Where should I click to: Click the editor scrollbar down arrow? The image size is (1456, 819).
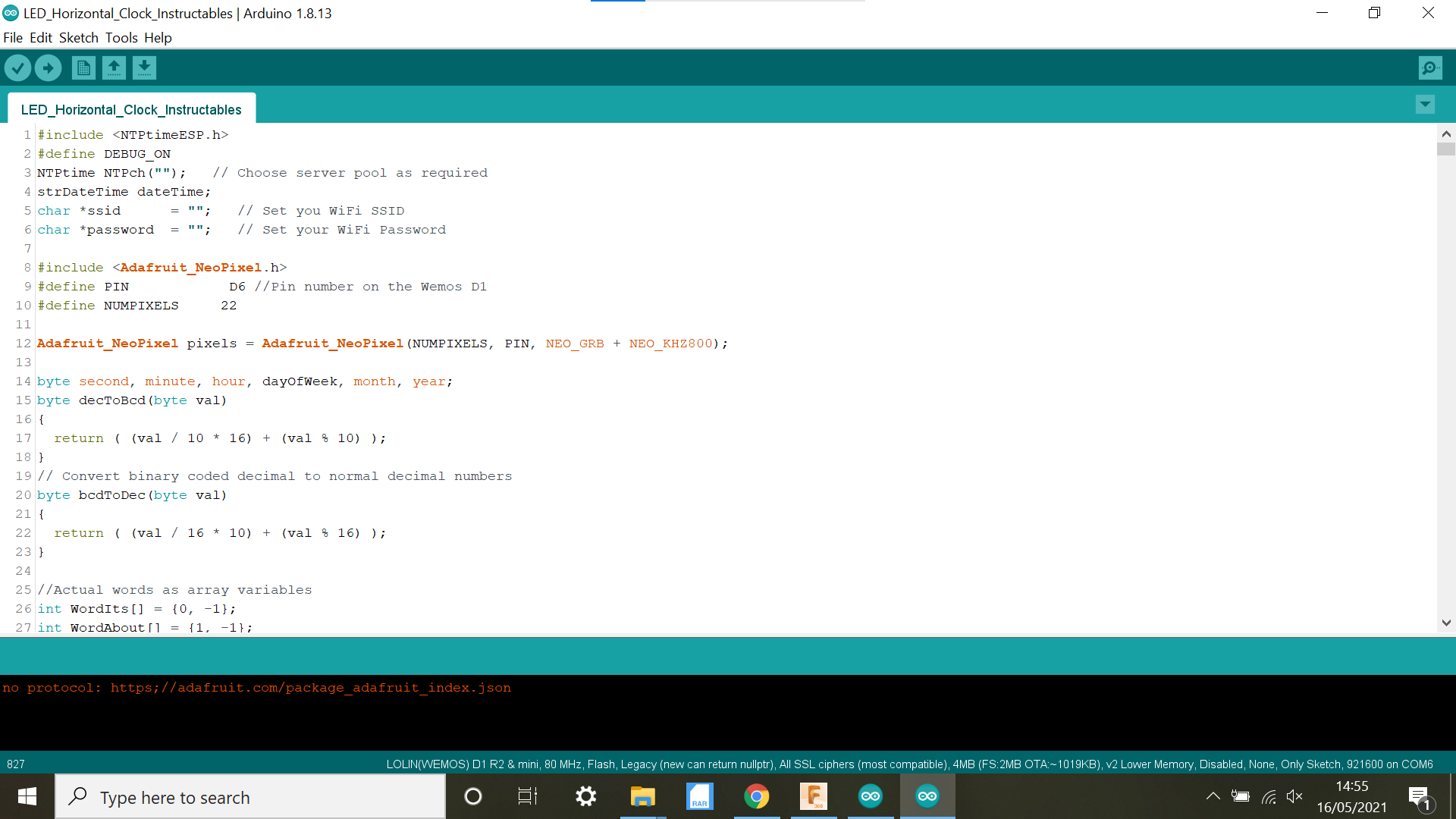click(1446, 623)
